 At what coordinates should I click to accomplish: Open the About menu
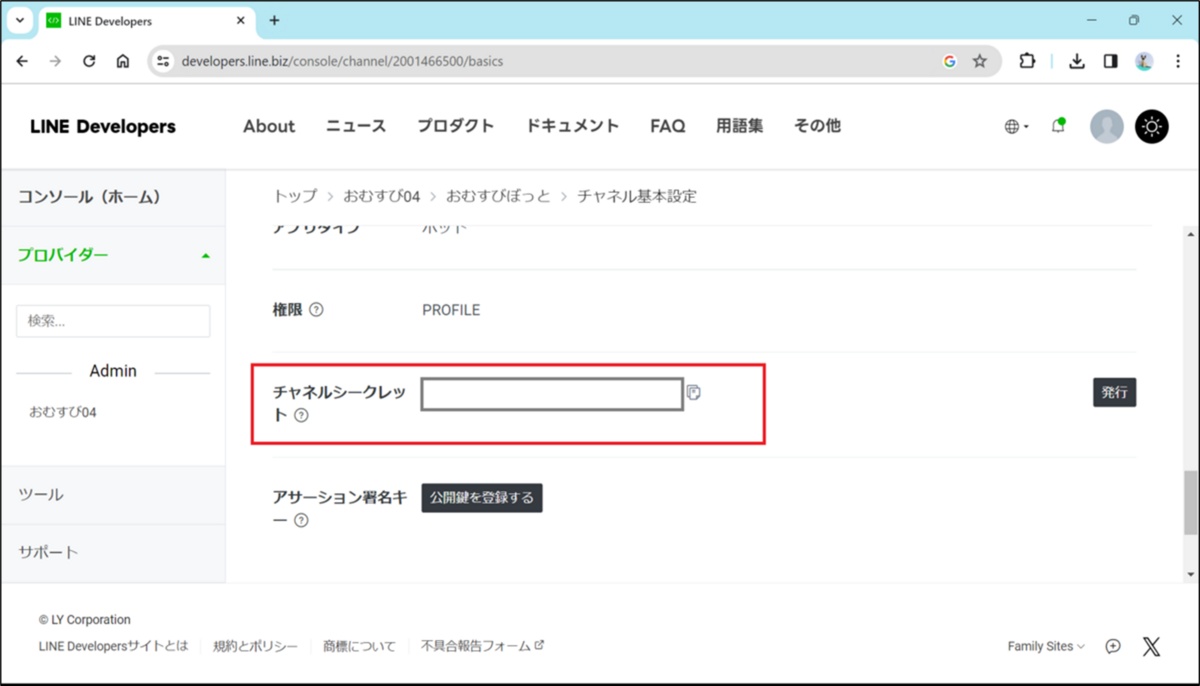tap(269, 126)
